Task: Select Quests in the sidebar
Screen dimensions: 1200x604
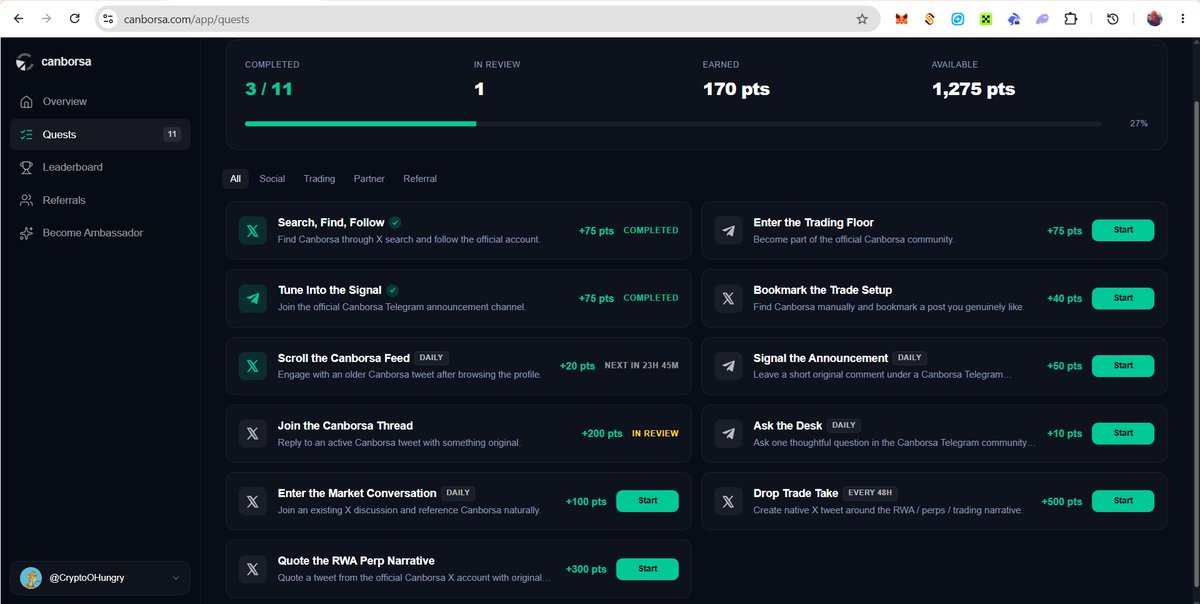Action: [100, 134]
